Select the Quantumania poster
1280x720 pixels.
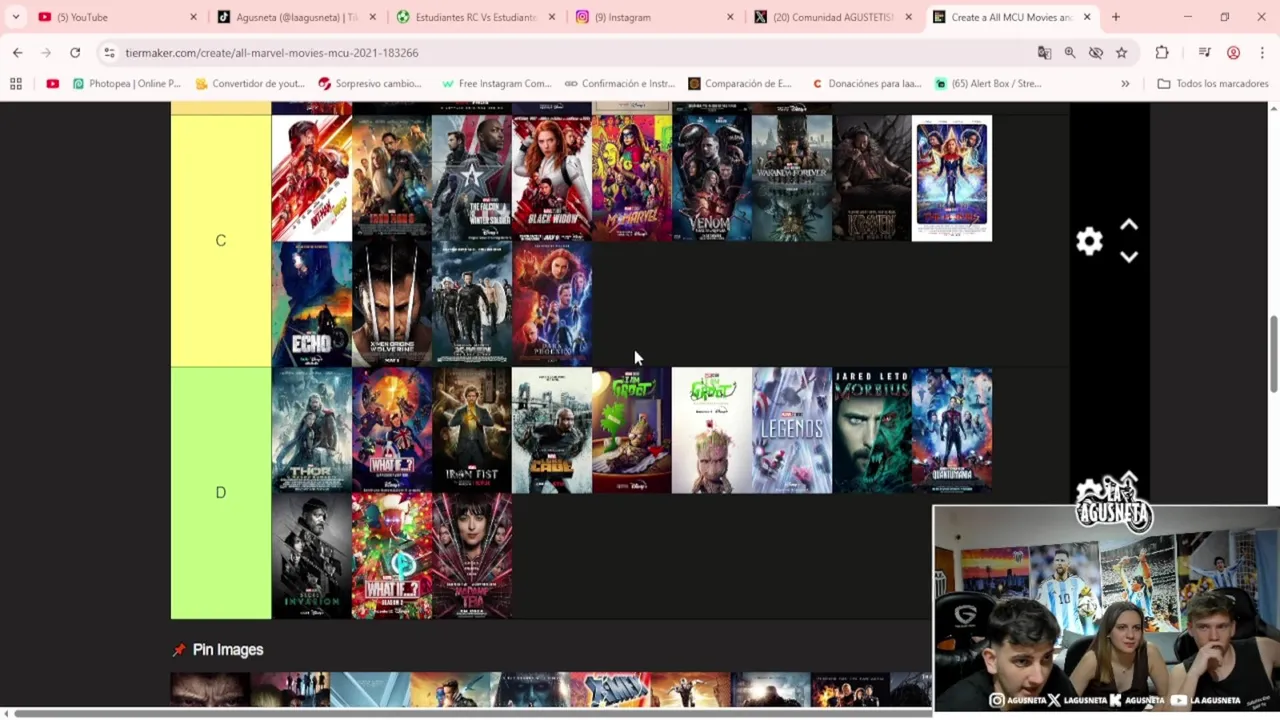click(x=951, y=430)
